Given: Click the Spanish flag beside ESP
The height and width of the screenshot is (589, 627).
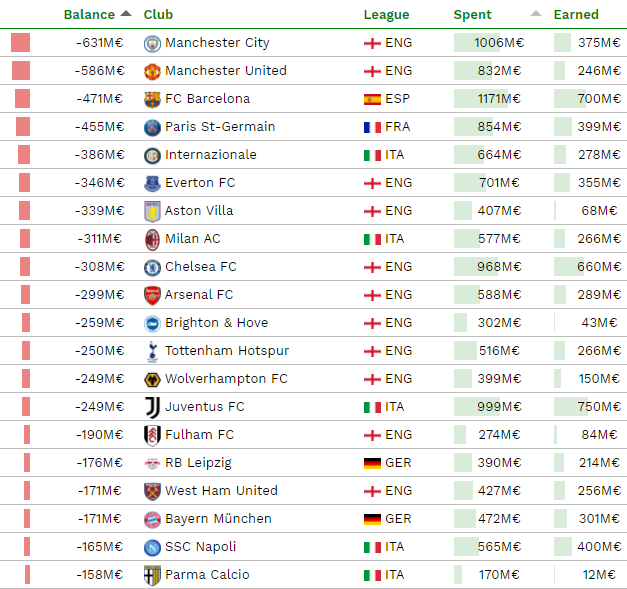Looking at the screenshot, I should pos(372,99).
